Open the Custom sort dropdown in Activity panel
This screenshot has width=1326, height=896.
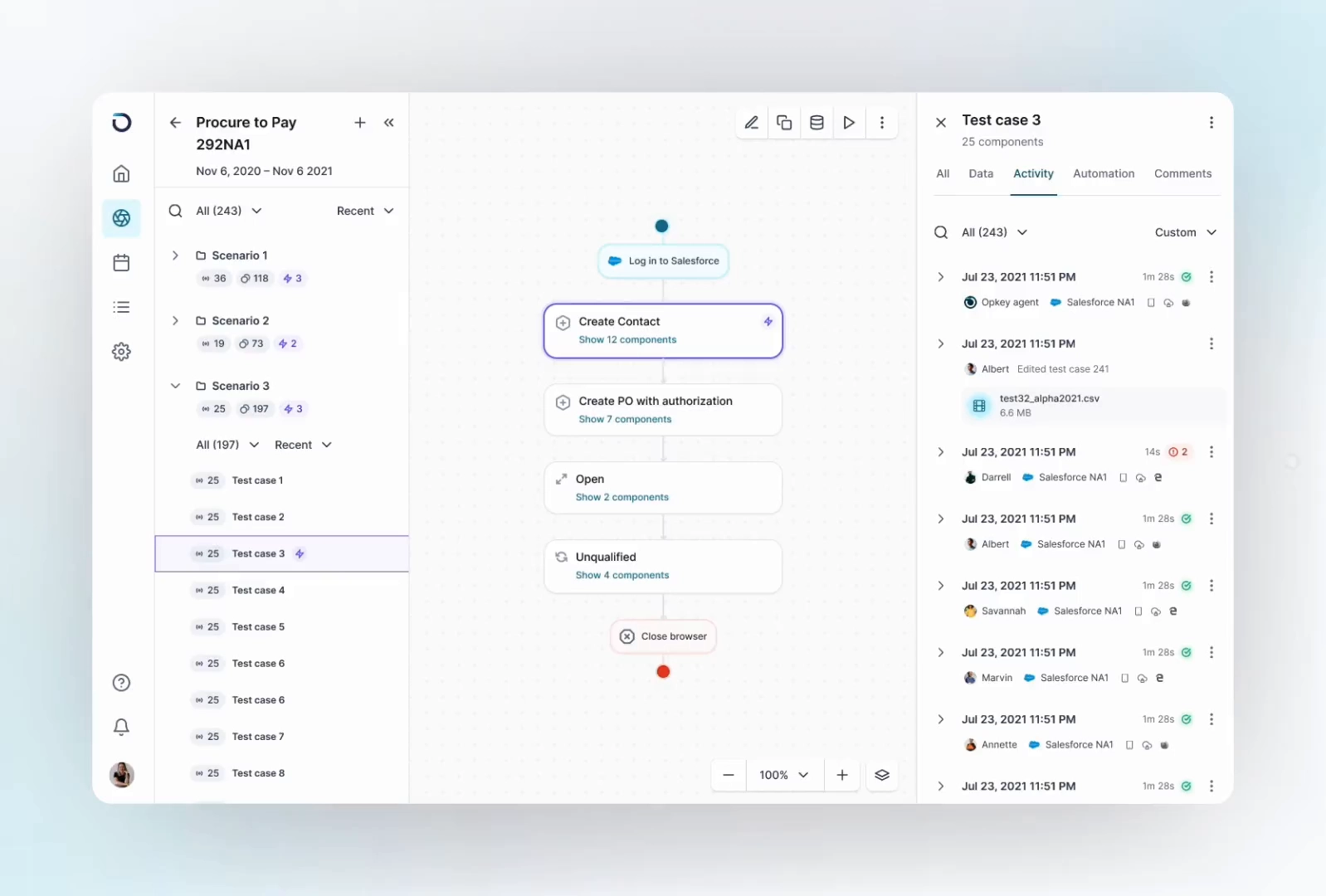1185,232
